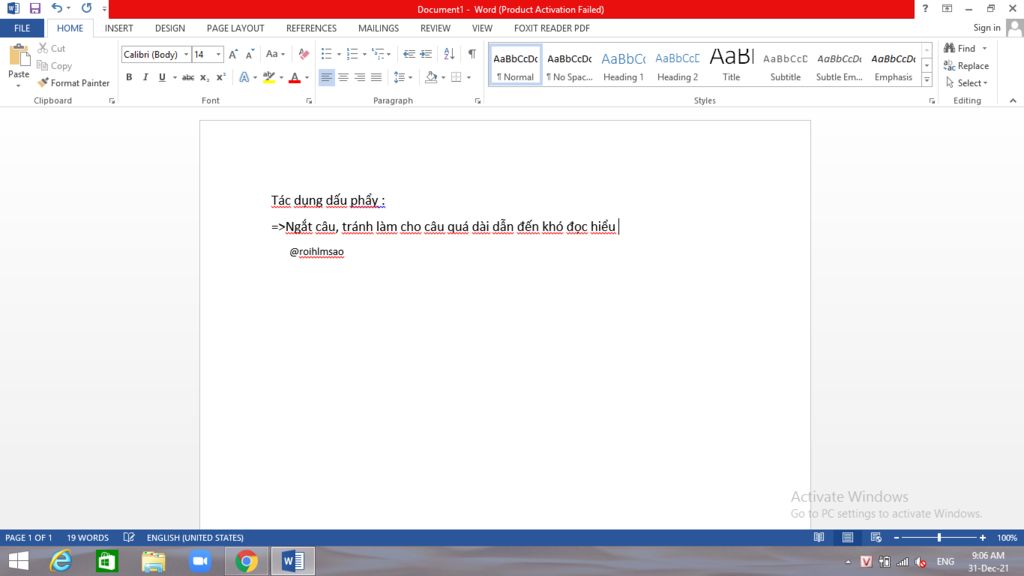Open the Borders dropdown arrow
This screenshot has width=1024, height=576.
coord(468,77)
